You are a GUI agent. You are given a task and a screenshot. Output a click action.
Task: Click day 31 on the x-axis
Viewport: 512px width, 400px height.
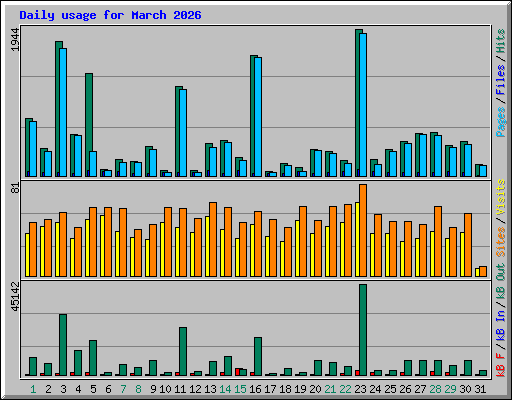pyautogui.click(x=480, y=389)
